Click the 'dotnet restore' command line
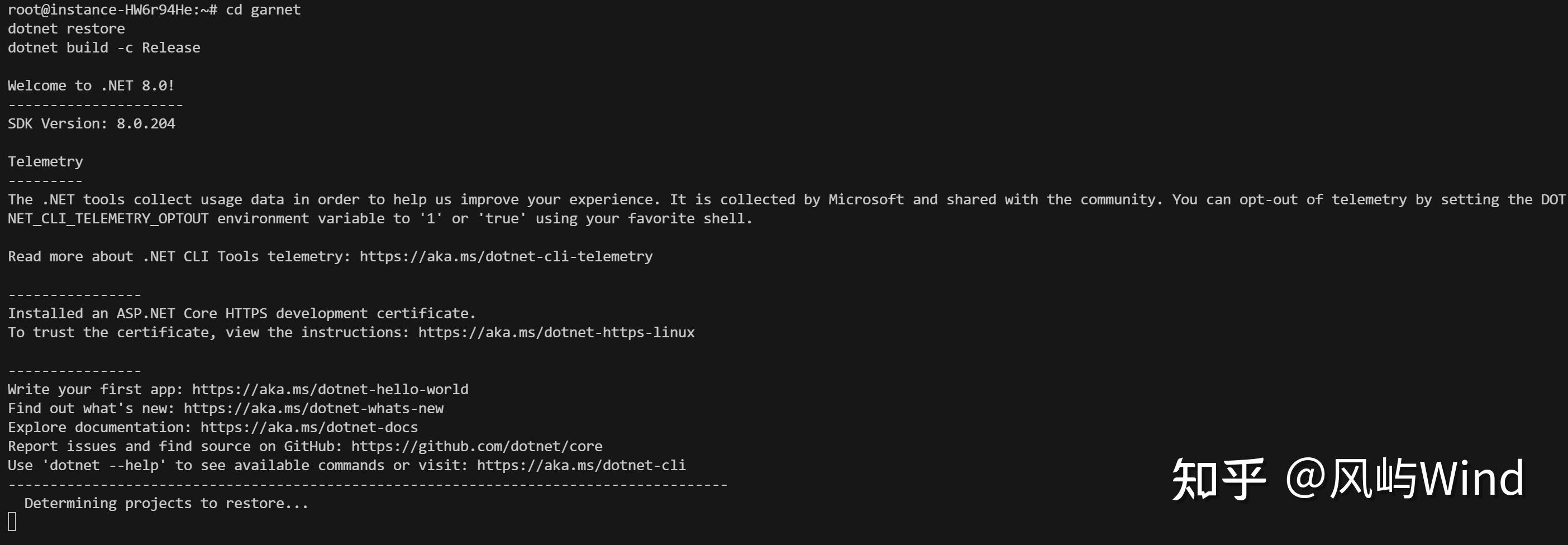Viewport: 1568px width, 545px height. (x=66, y=29)
